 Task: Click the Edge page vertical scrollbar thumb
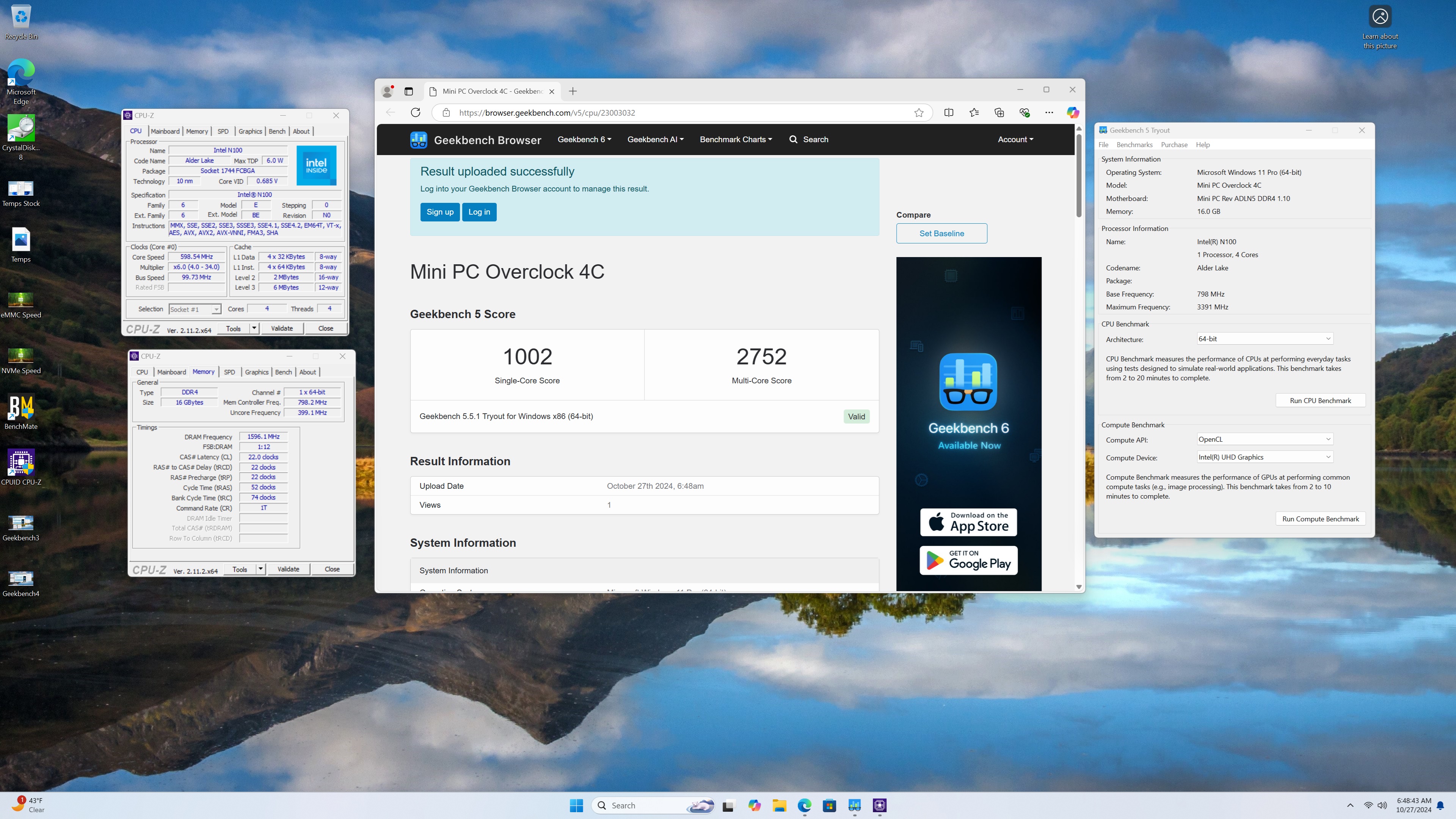point(1078,175)
